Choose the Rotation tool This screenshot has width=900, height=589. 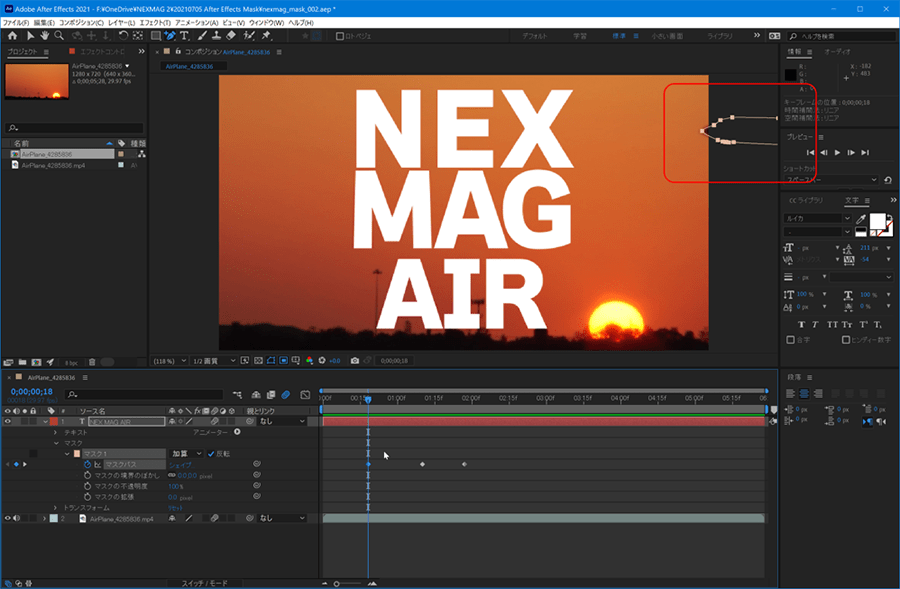[x=123, y=36]
